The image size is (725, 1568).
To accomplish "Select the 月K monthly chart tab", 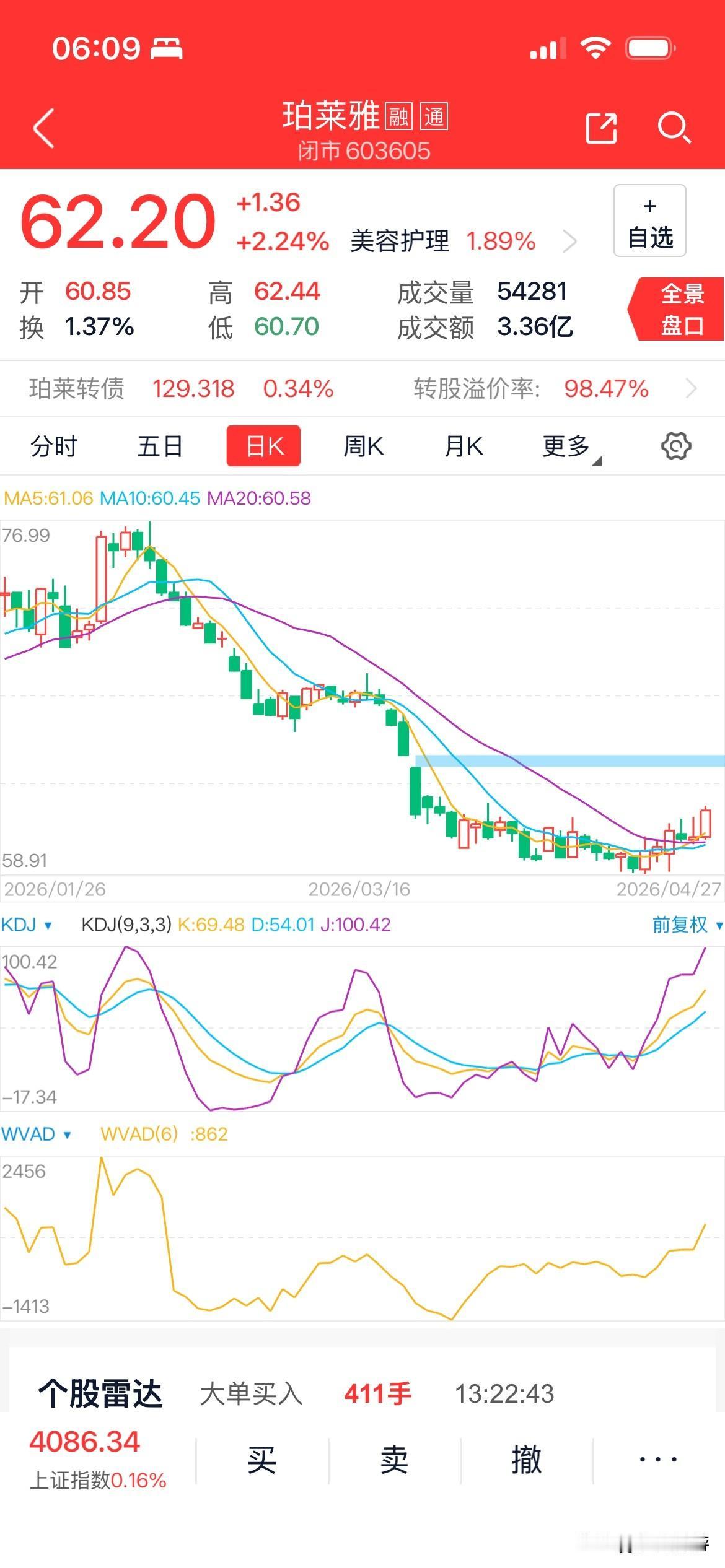I will pyautogui.click(x=464, y=446).
